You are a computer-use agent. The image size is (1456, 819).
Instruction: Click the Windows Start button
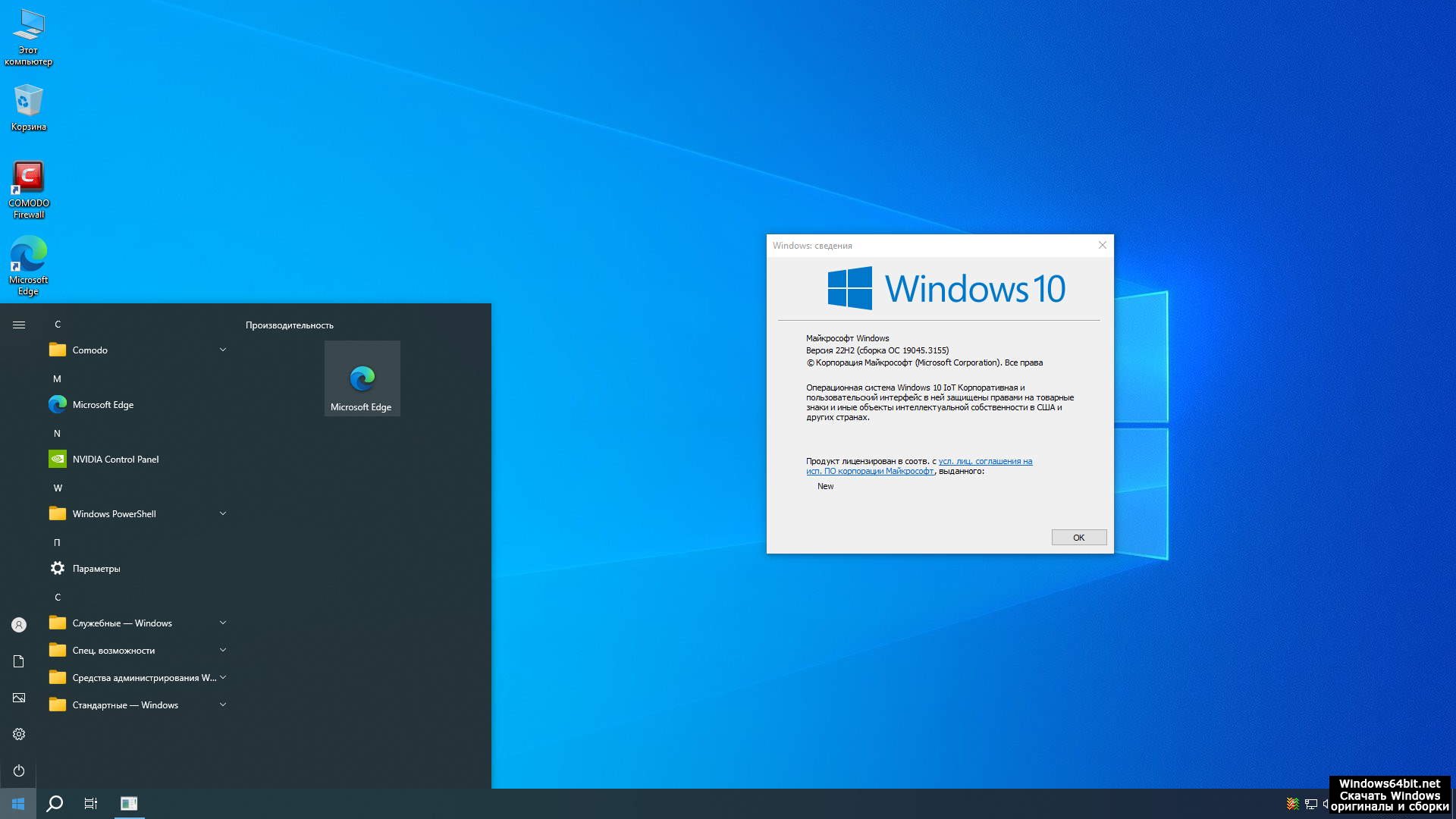(18, 804)
